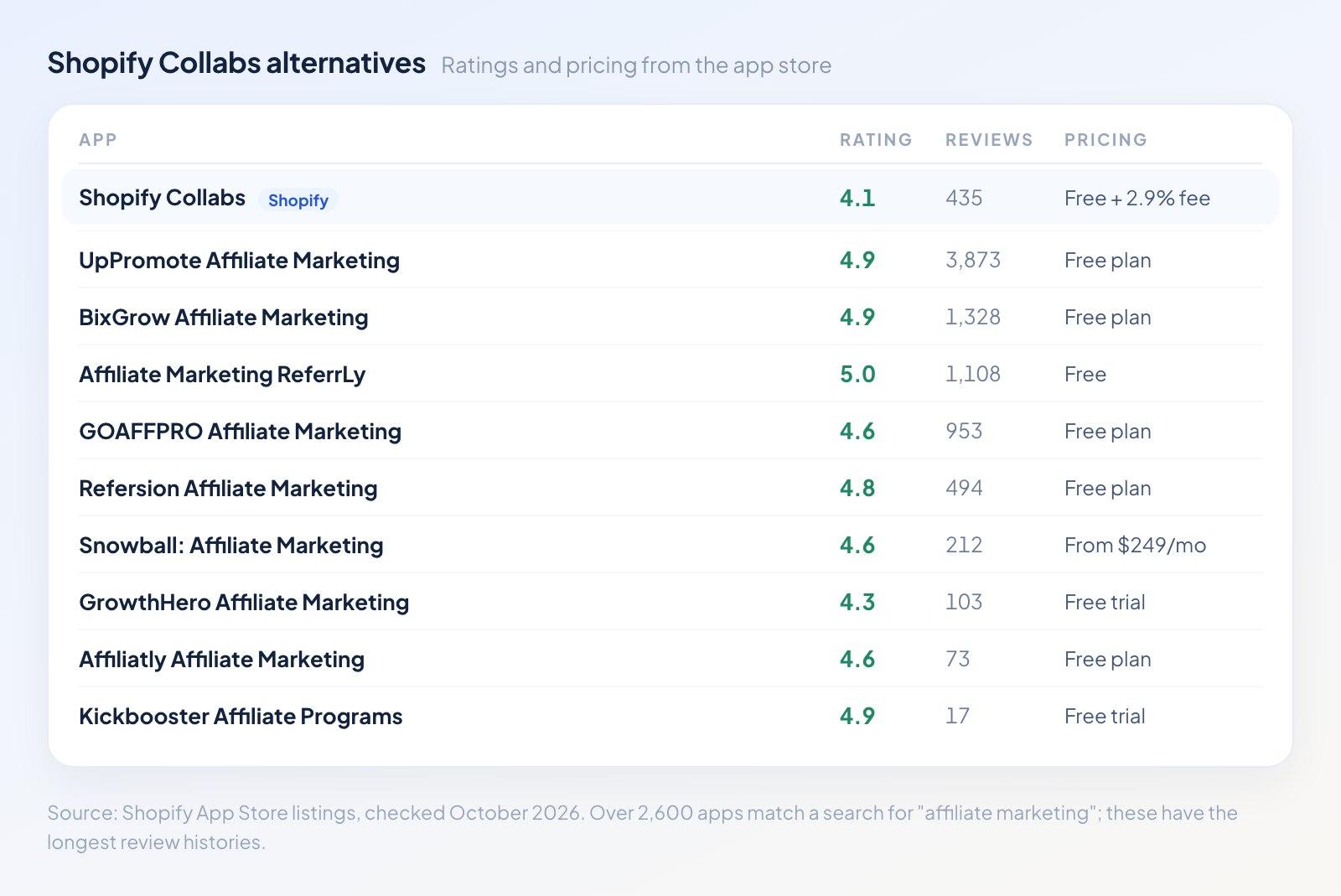Click the 73 reviews count
The height and width of the screenshot is (896, 1341).
(x=957, y=660)
